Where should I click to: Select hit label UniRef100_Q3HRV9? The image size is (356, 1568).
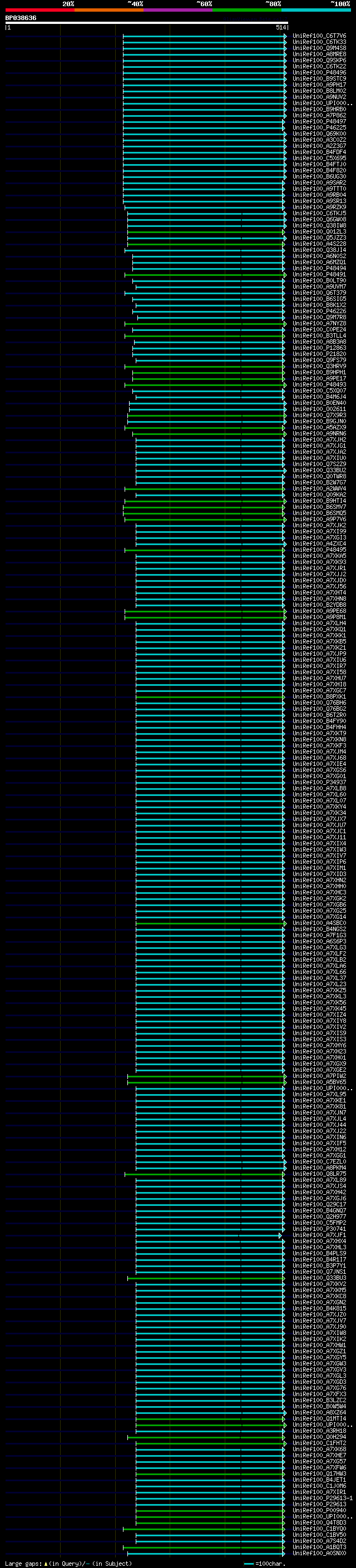[x=319, y=367]
